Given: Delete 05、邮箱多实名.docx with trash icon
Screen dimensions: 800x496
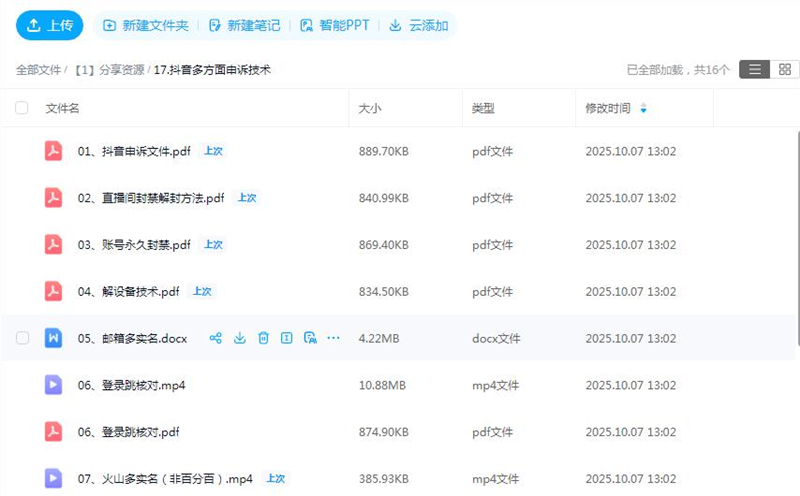Looking at the screenshot, I should click(263, 338).
